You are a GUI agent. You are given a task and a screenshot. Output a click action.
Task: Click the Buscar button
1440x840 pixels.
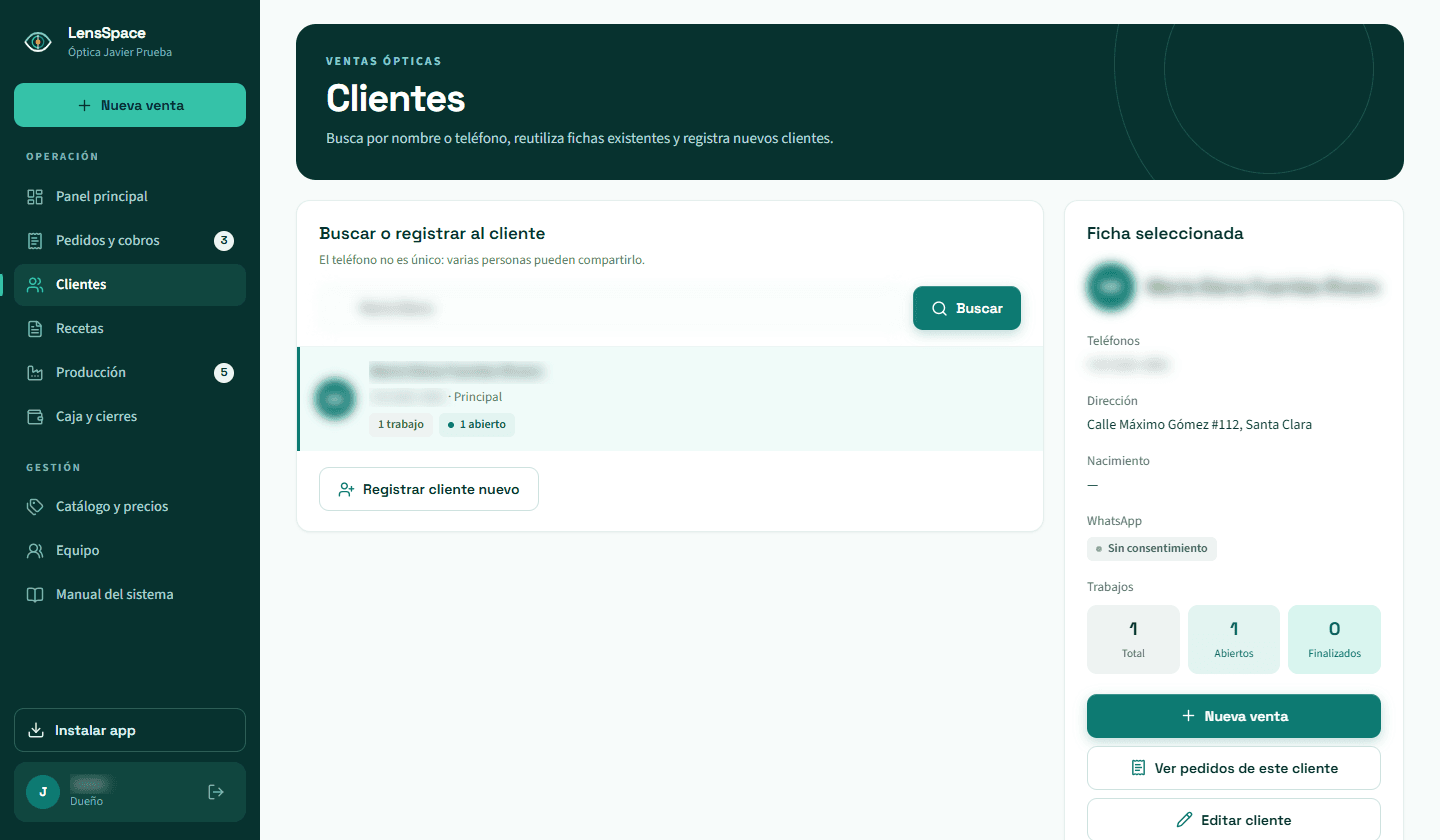(x=967, y=308)
